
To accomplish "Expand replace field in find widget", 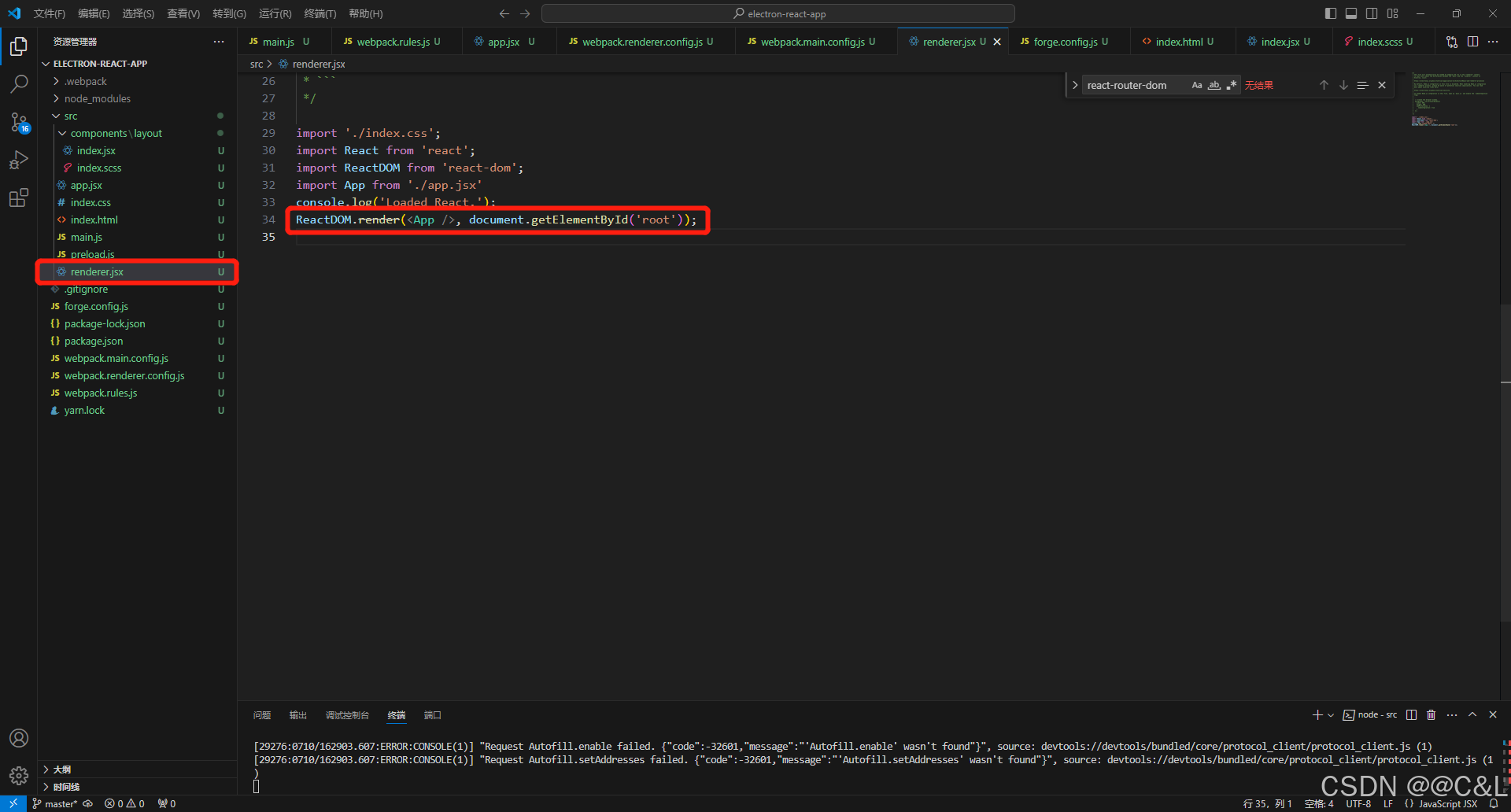I will click(1075, 85).
